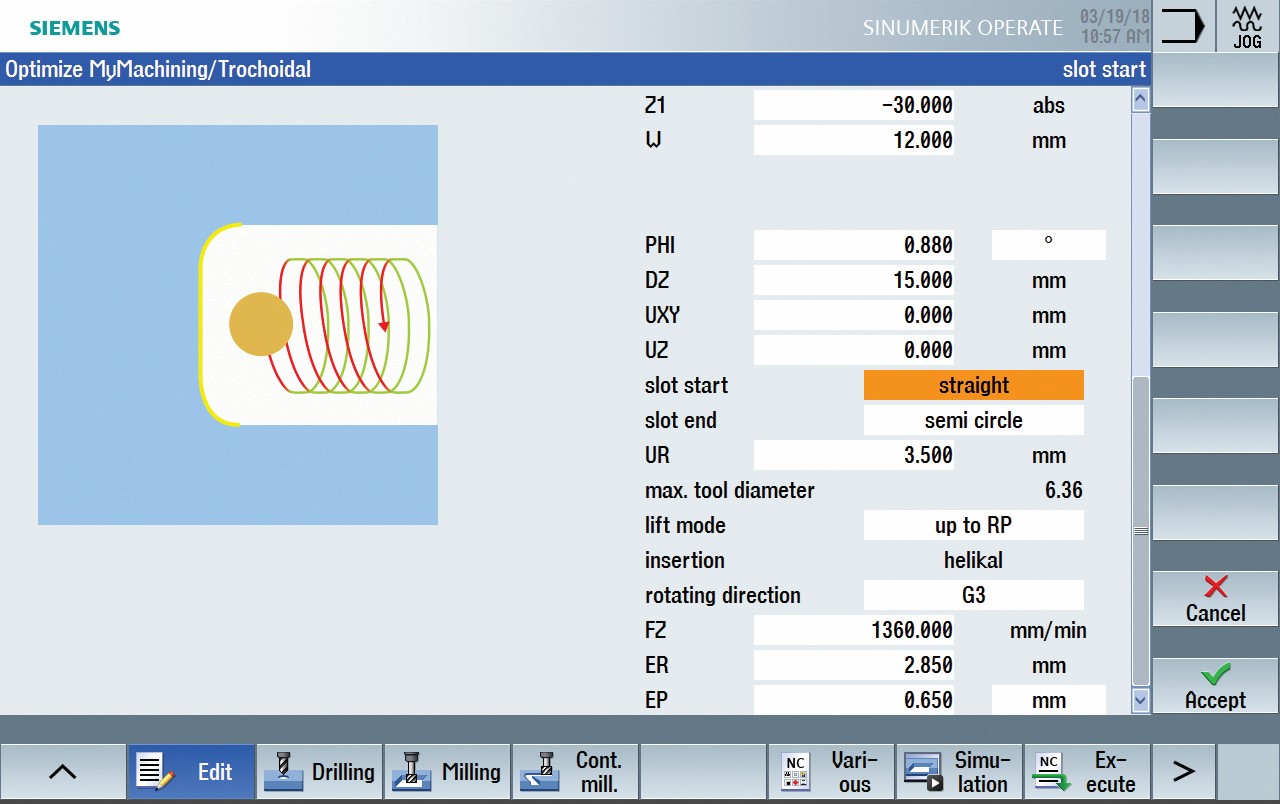Toggle the slot start straight selection
Screen dimensions: 1280x804
coord(973,386)
